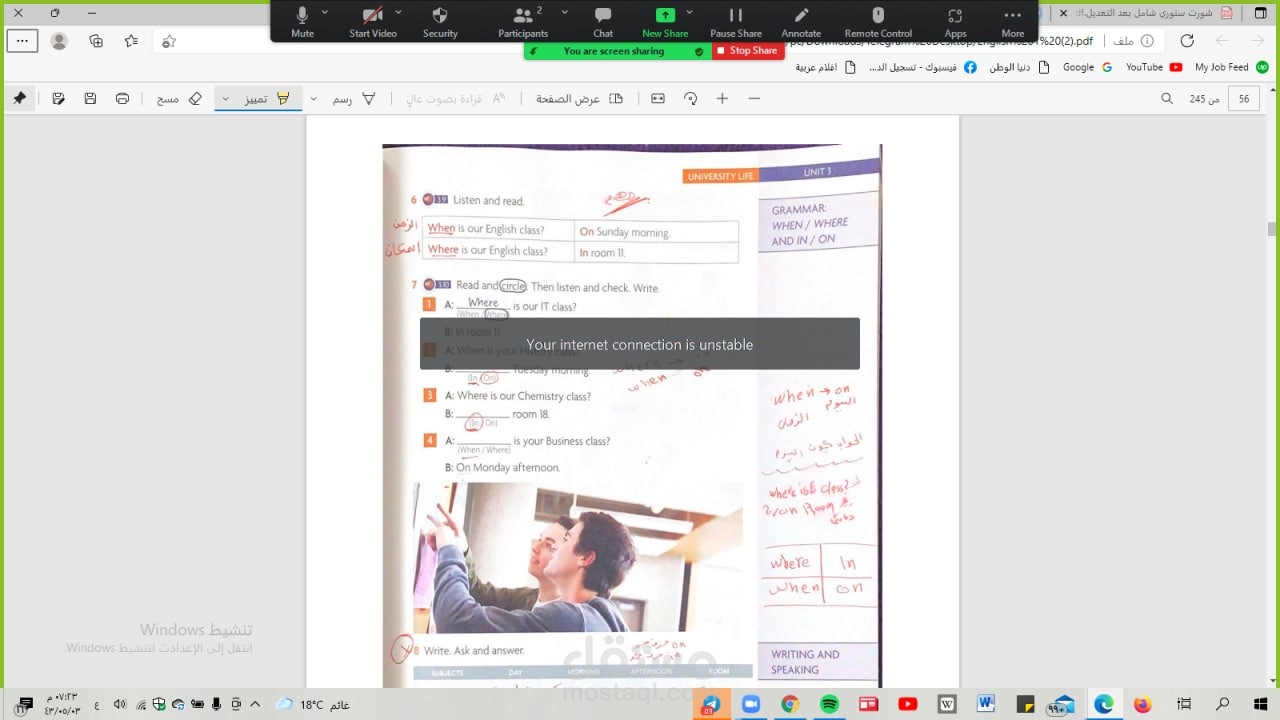Viewport: 1280px width, 720px height.
Task: Open Spotify from the taskbar
Action: click(x=829, y=704)
